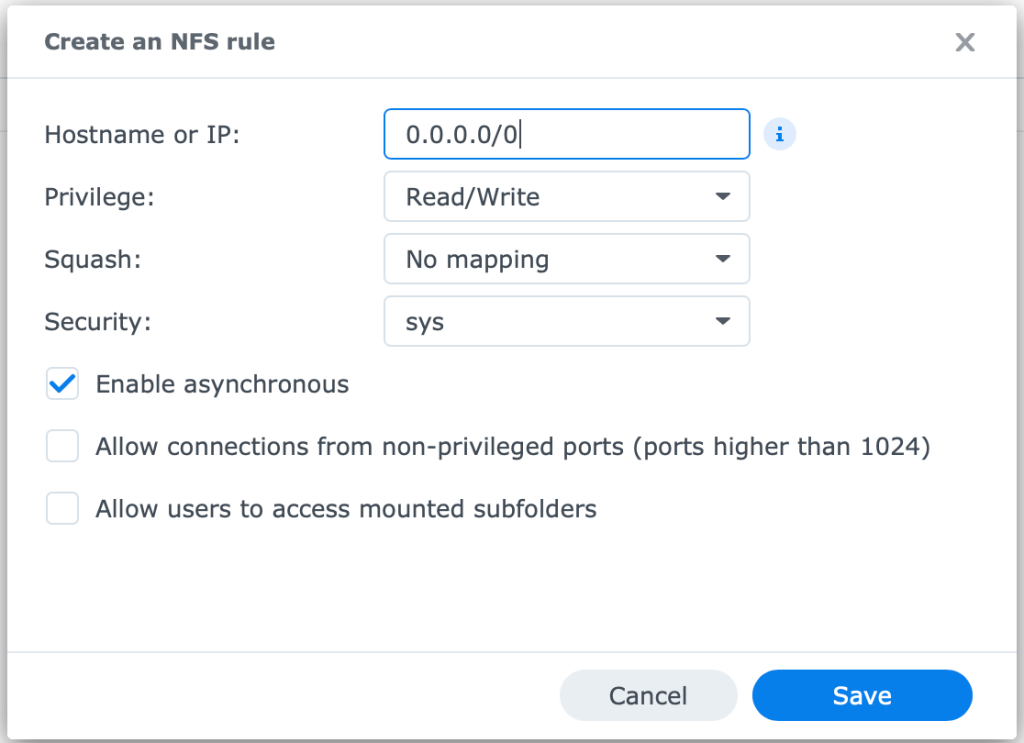The image size is (1024, 743).
Task: Click the info icon beside Hostname field
Action: click(779, 134)
